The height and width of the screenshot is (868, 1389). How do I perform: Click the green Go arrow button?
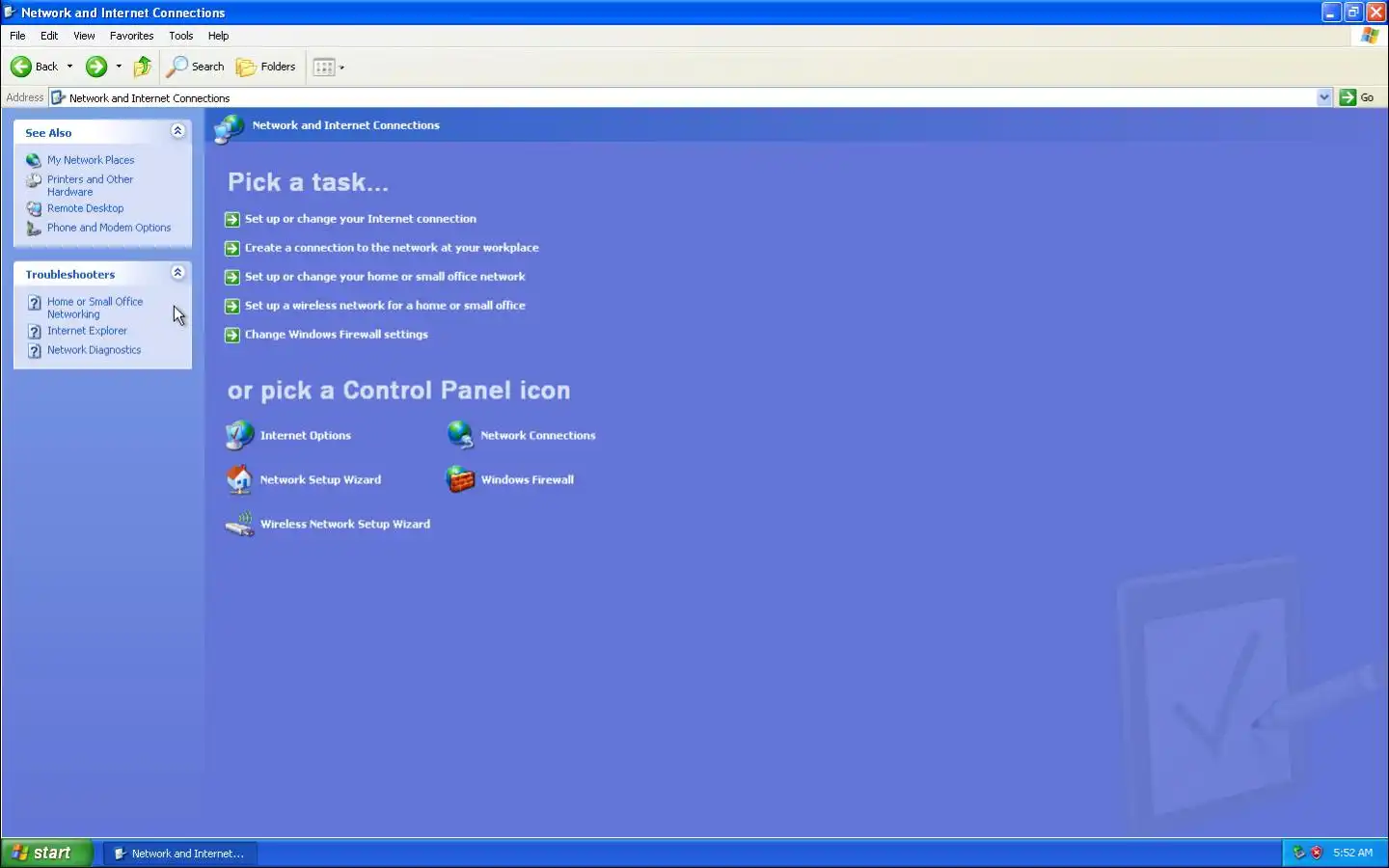tap(1348, 97)
